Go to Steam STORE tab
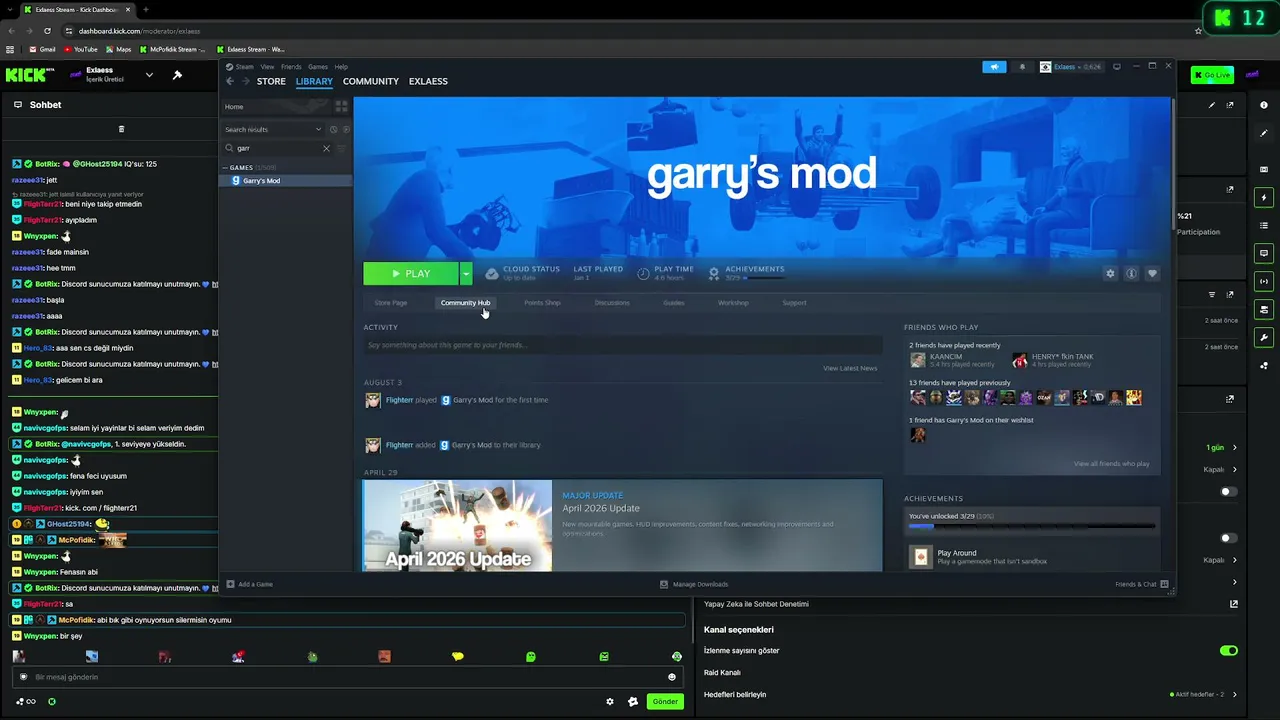Viewport: 1280px width, 720px height. [x=271, y=81]
